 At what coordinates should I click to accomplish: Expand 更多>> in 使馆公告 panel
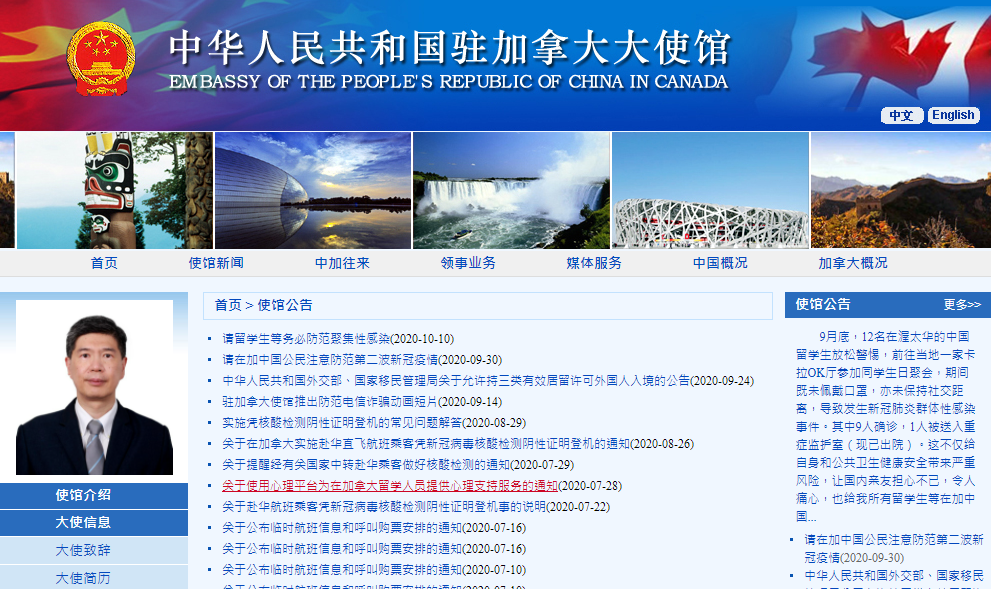pyautogui.click(x=961, y=305)
